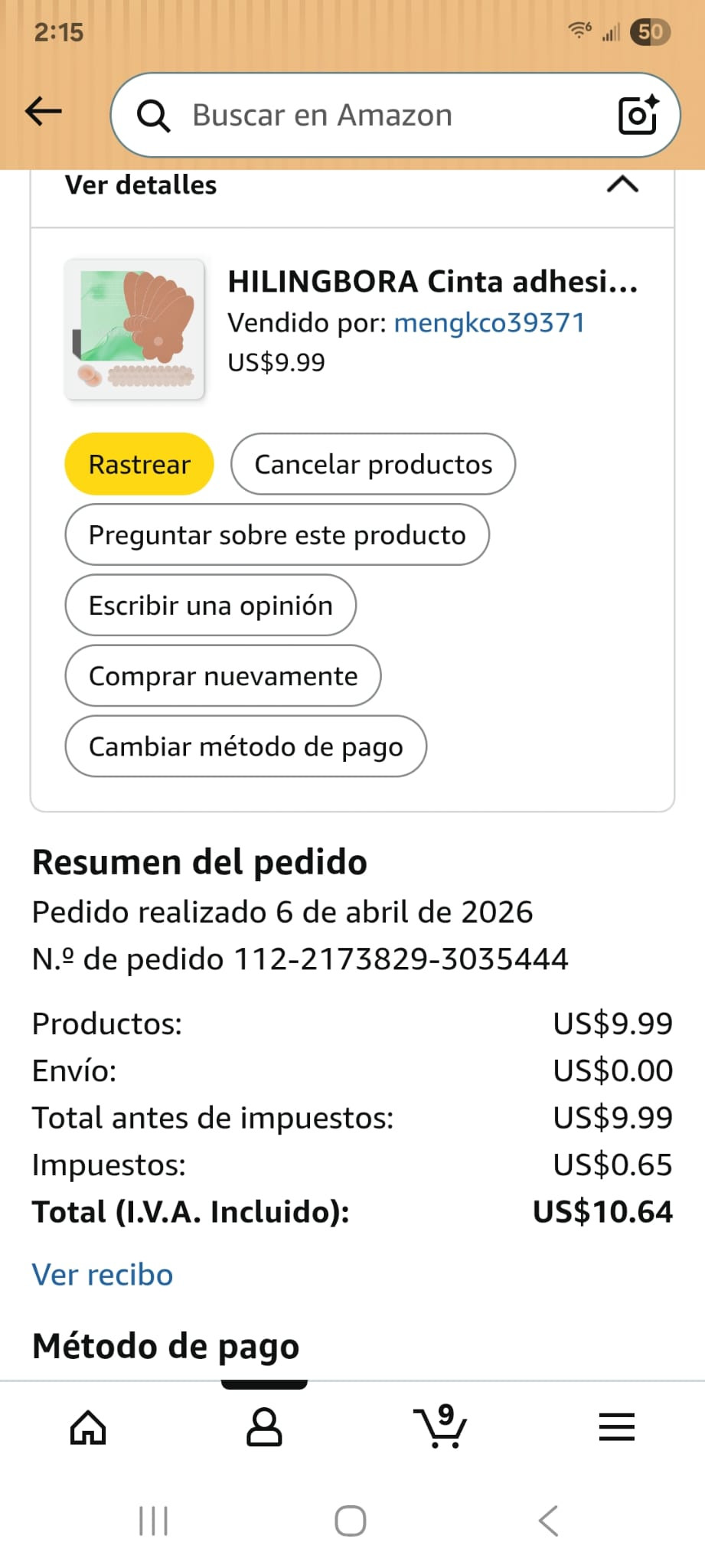The image size is (705, 1568).
Task: Open the shopping cart with 9 items
Action: pyautogui.click(x=440, y=1426)
